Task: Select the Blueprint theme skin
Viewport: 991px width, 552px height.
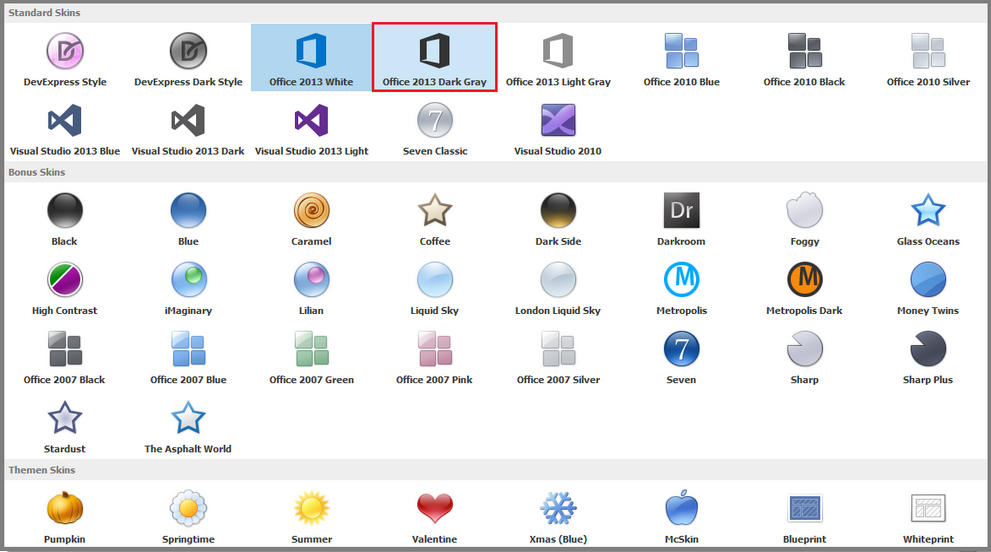Action: (805, 516)
